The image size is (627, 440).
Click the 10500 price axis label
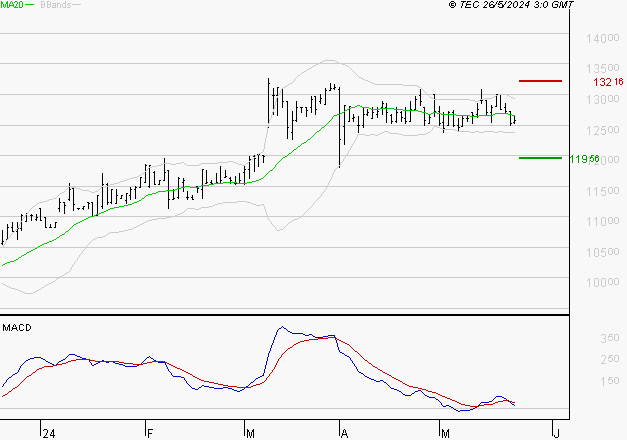603,252
